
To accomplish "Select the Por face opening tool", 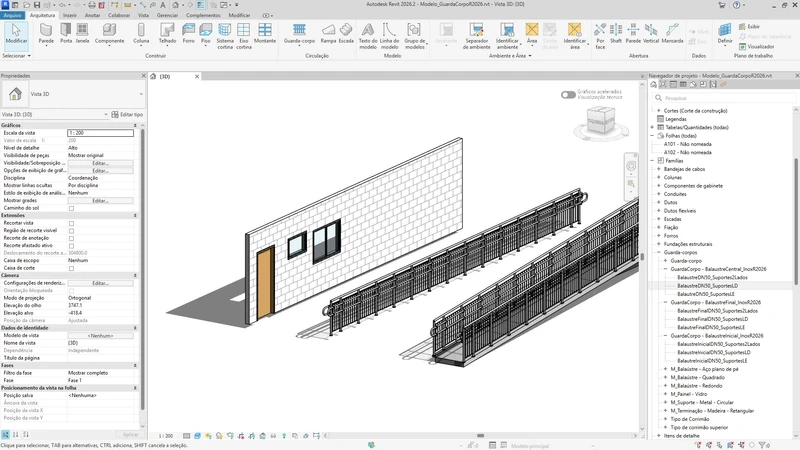I will click(x=600, y=36).
